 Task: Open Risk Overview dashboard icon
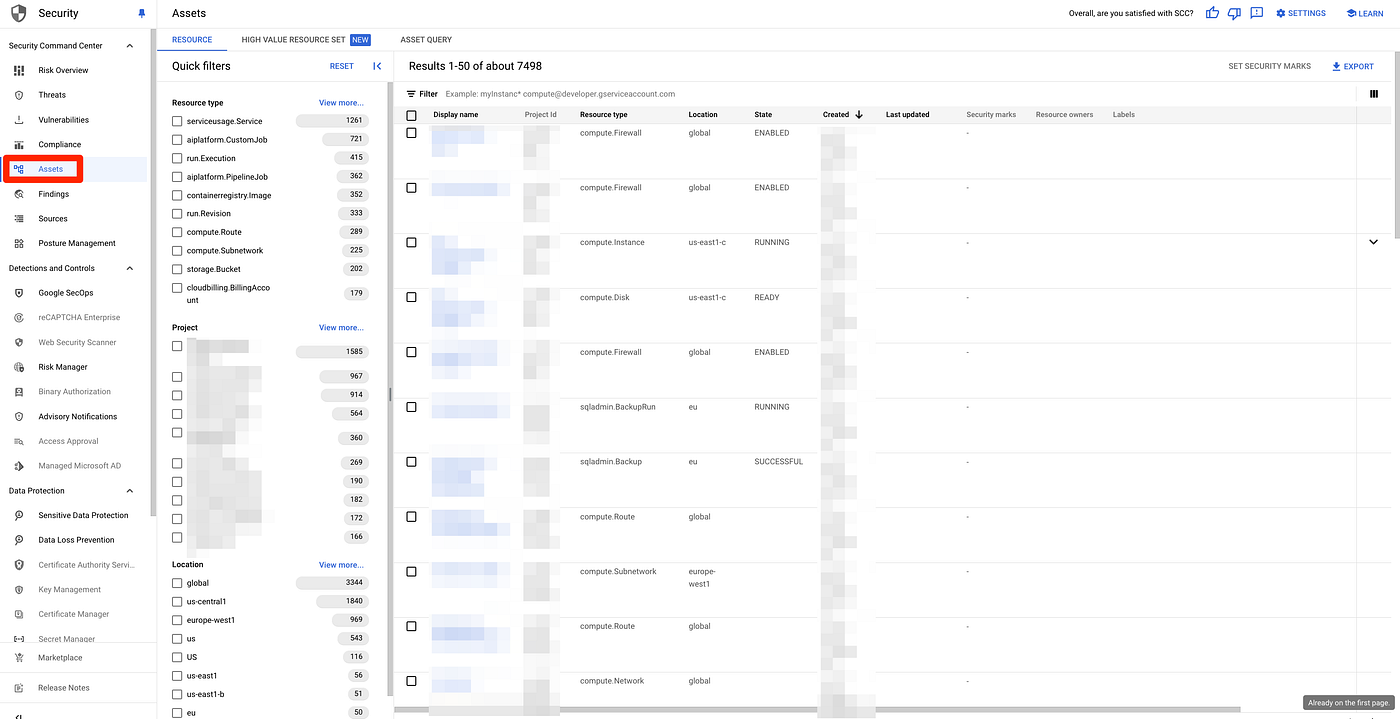pos(19,70)
